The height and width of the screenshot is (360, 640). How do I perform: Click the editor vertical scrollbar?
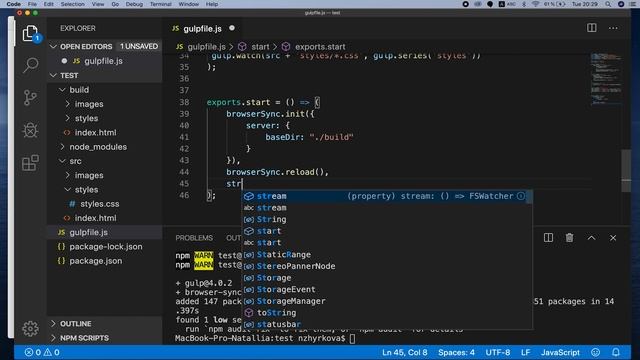(x=626, y=171)
